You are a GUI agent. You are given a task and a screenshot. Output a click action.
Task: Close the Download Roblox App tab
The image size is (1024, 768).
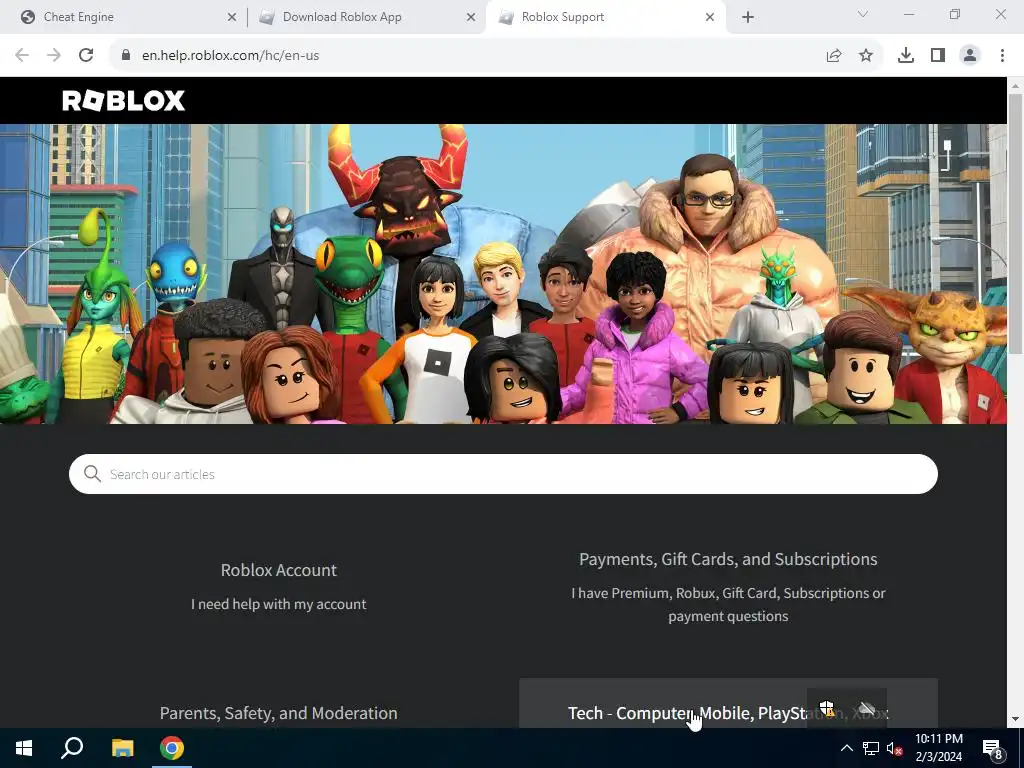click(471, 18)
